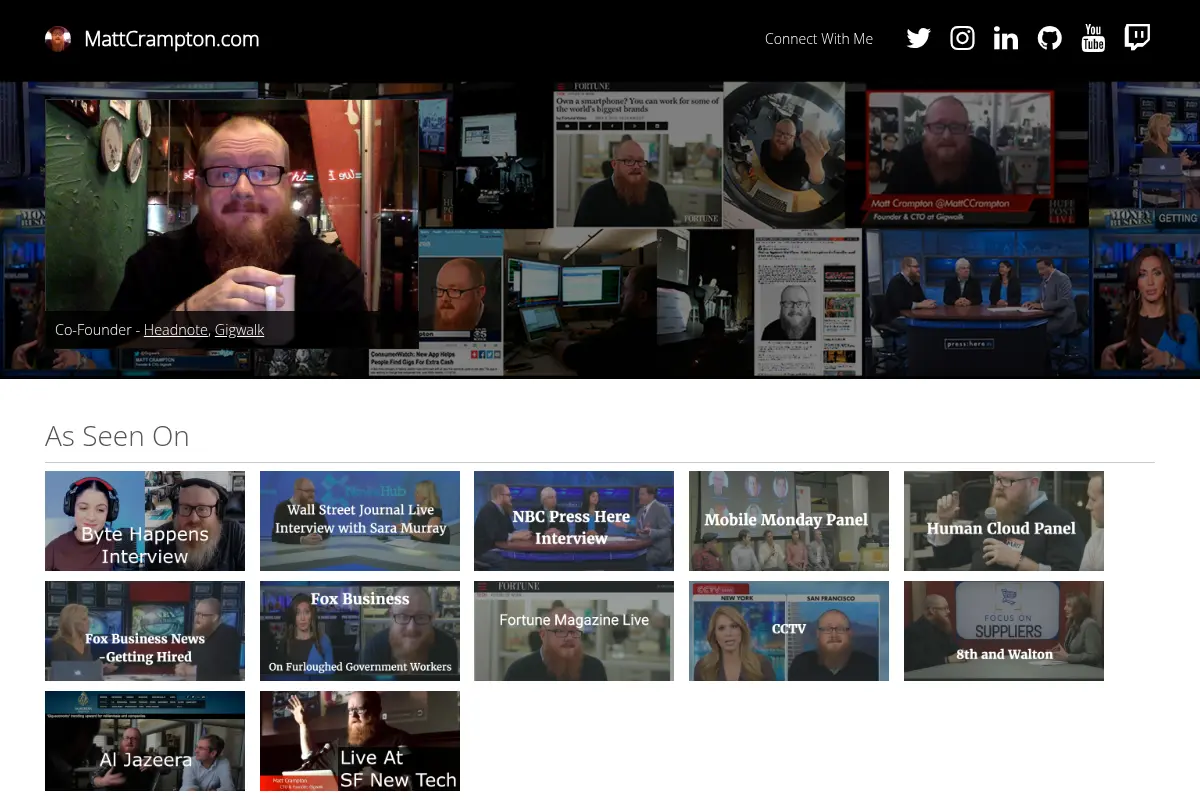The width and height of the screenshot is (1200, 800).
Task: Follow the Headnote link
Action: click(x=175, y=329)
